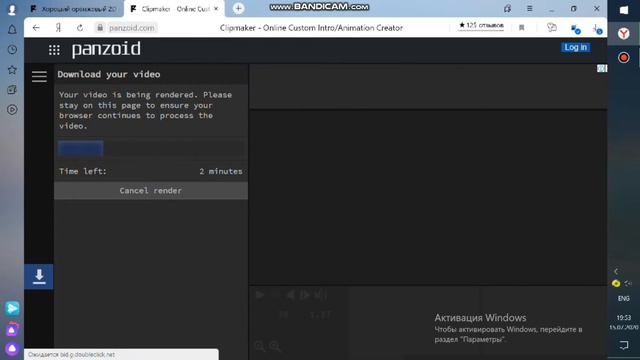Play the timeline preview
Viewport: 640px width, 360px height.
pyautogui.click(x=260, y=295)
